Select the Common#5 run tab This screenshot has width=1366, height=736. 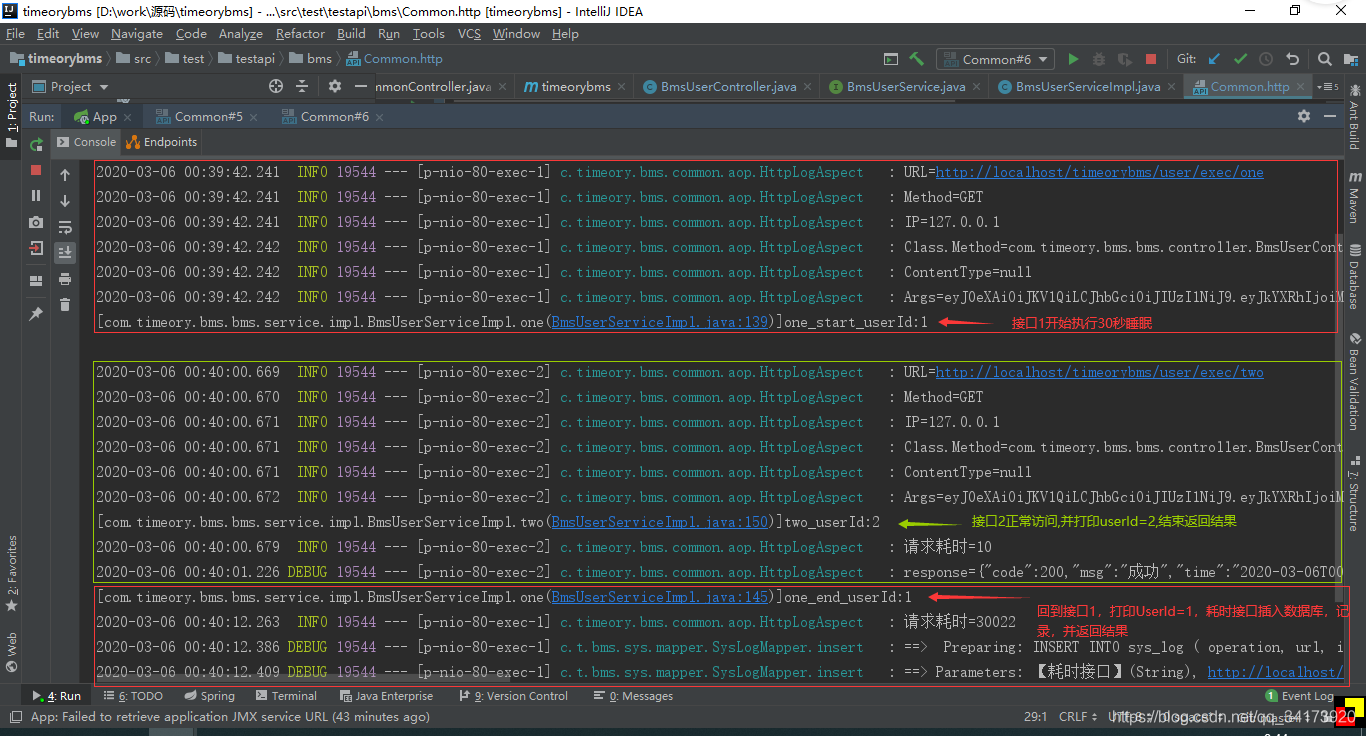208,116
